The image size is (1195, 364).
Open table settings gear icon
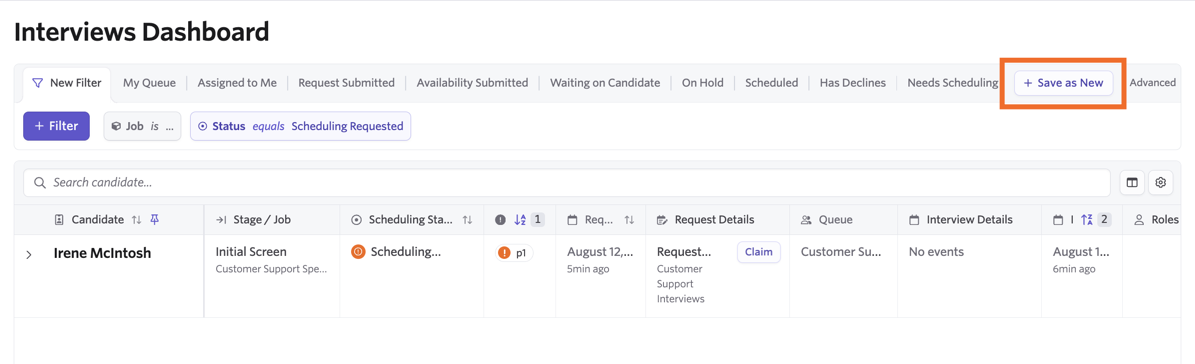[1161, 183]
